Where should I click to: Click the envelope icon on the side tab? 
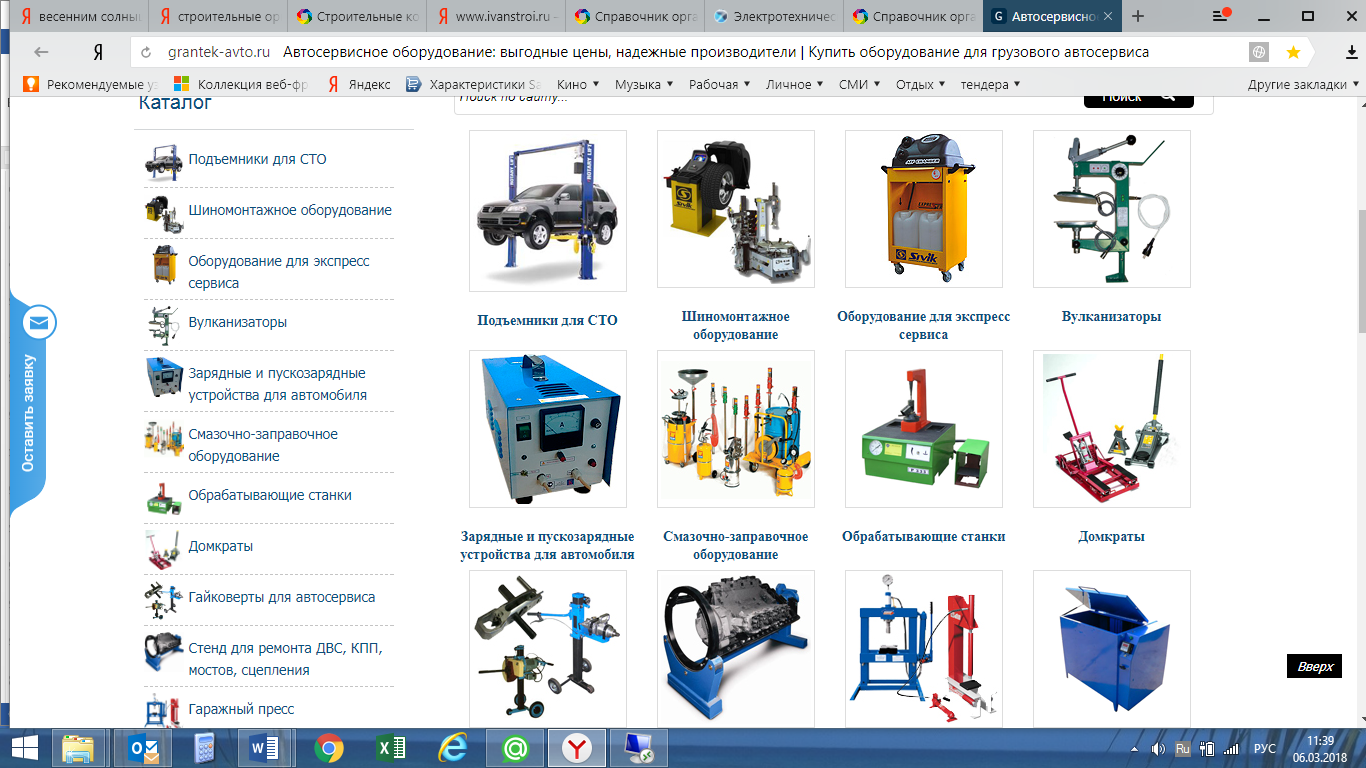(x=39, y=323)
